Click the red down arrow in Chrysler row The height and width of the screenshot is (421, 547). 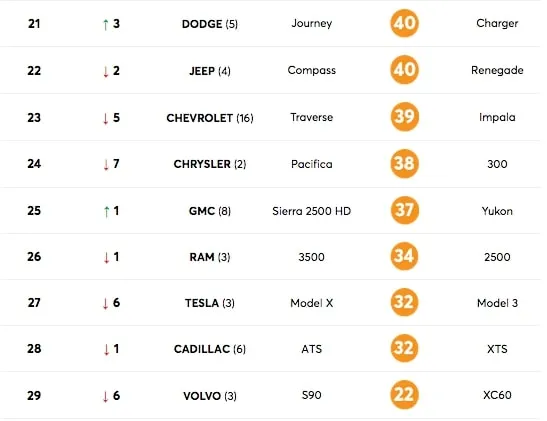click(106, 164)
